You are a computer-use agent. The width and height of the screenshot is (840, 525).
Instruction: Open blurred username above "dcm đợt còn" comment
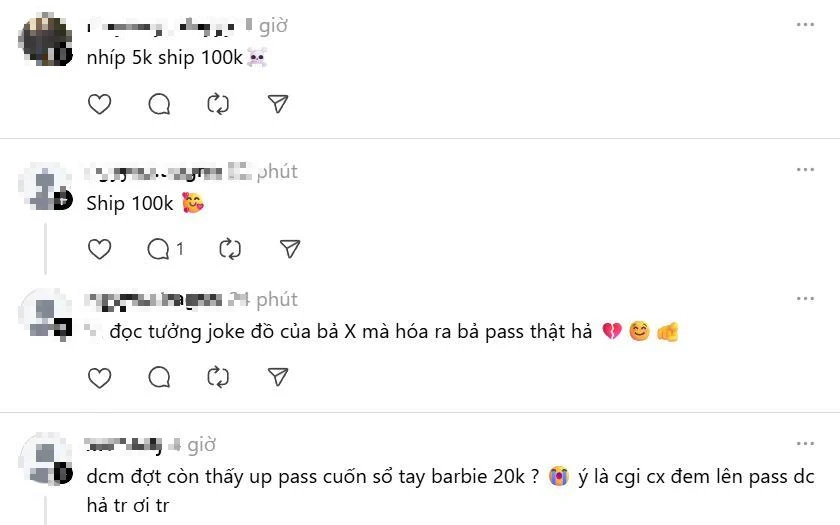tap(123, 445)
